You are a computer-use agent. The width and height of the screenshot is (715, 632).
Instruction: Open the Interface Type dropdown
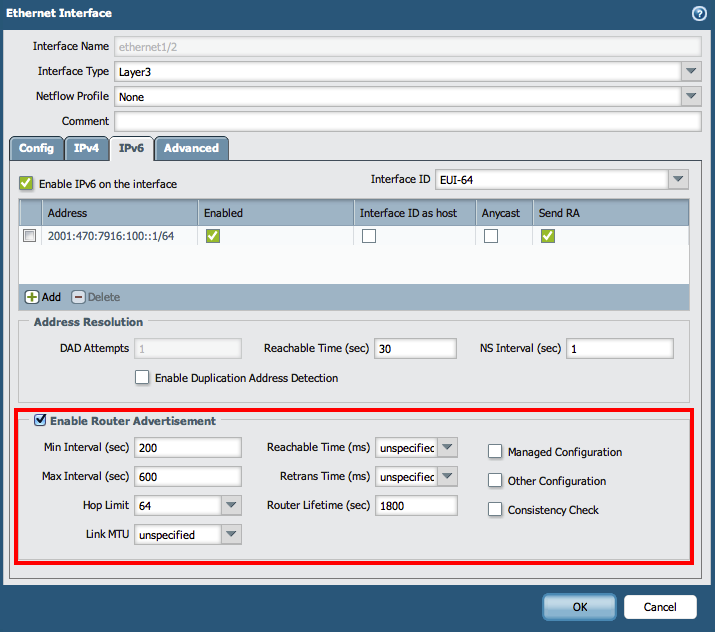[x=691, y=72]
